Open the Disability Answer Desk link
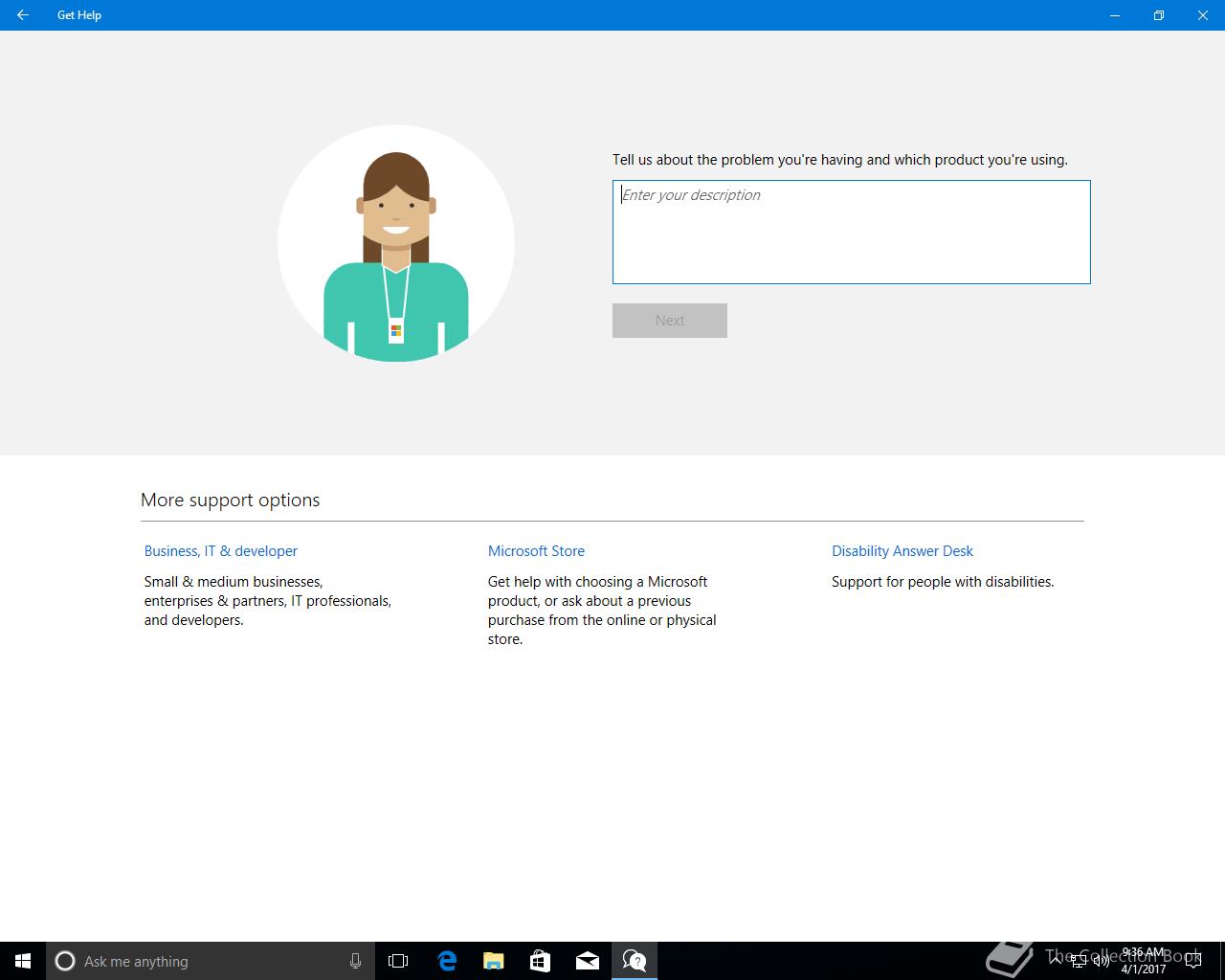 902,551
